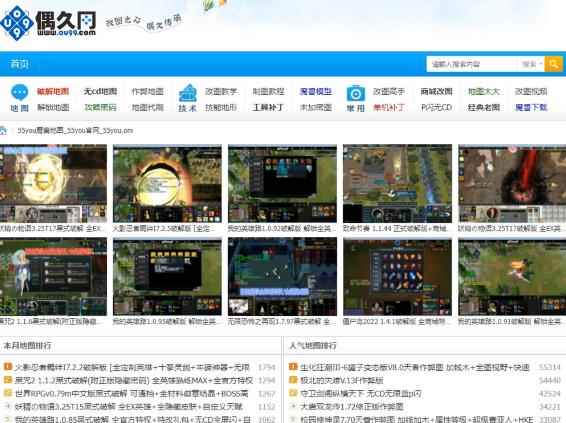Open the red beam map thumbnail in top row
This screenshot has height=423, width=566.
pos(512,183)
